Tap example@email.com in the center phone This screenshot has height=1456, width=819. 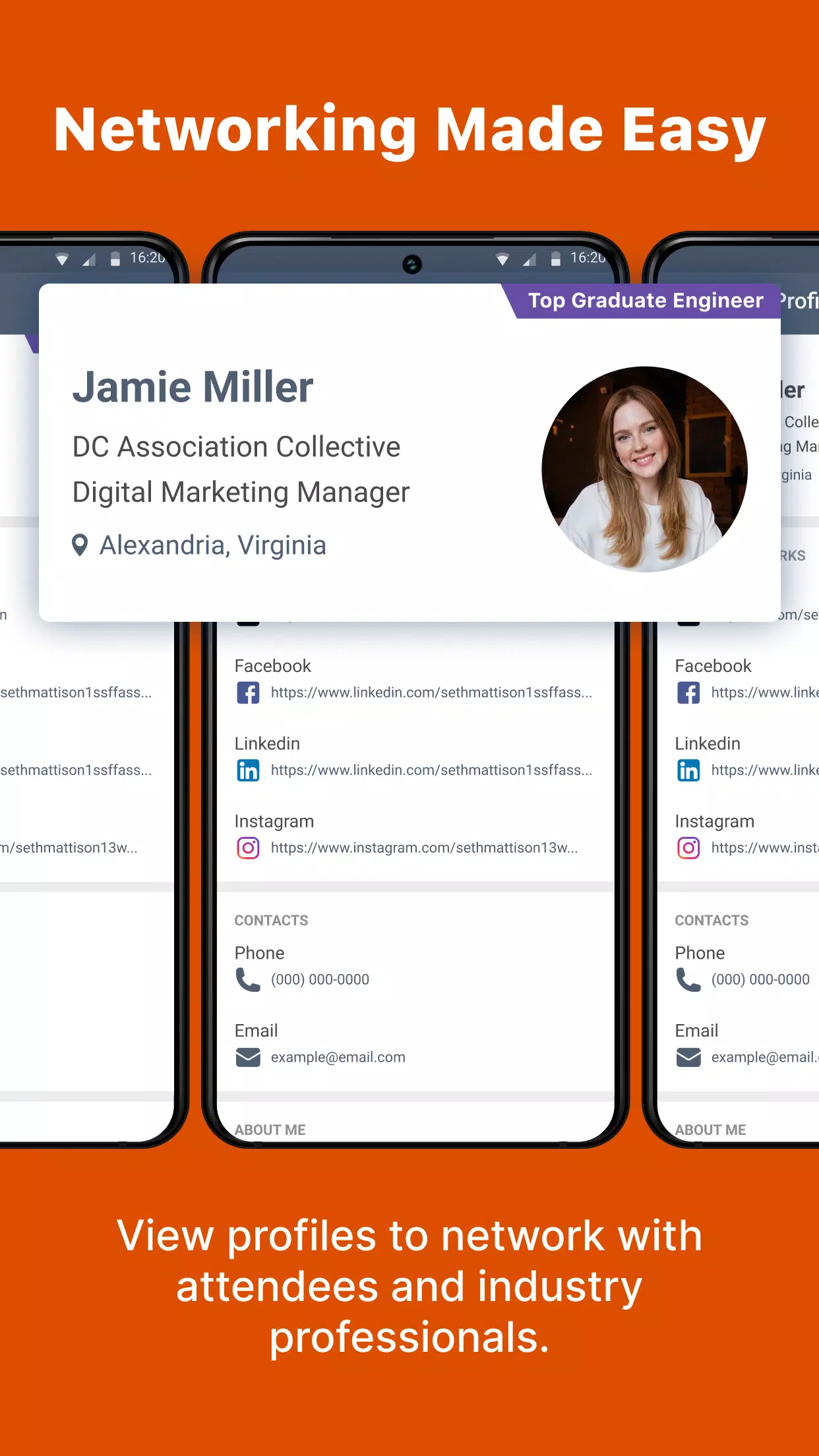(338, 1058)
